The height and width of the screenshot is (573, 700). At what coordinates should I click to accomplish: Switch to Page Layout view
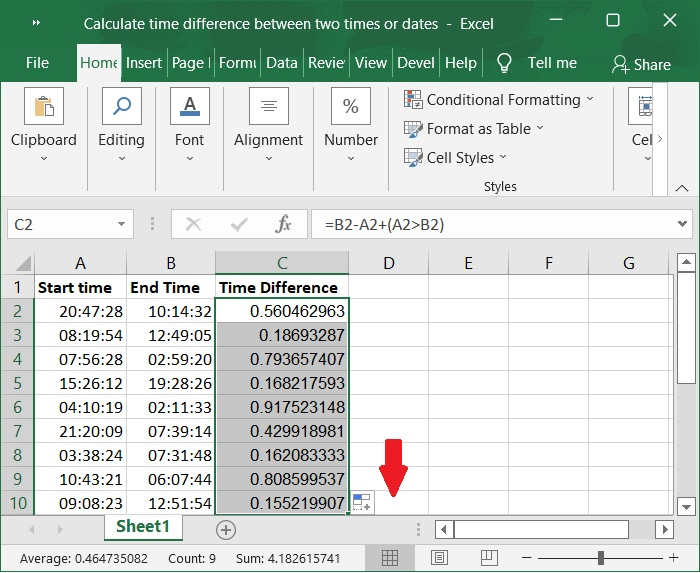439,557
